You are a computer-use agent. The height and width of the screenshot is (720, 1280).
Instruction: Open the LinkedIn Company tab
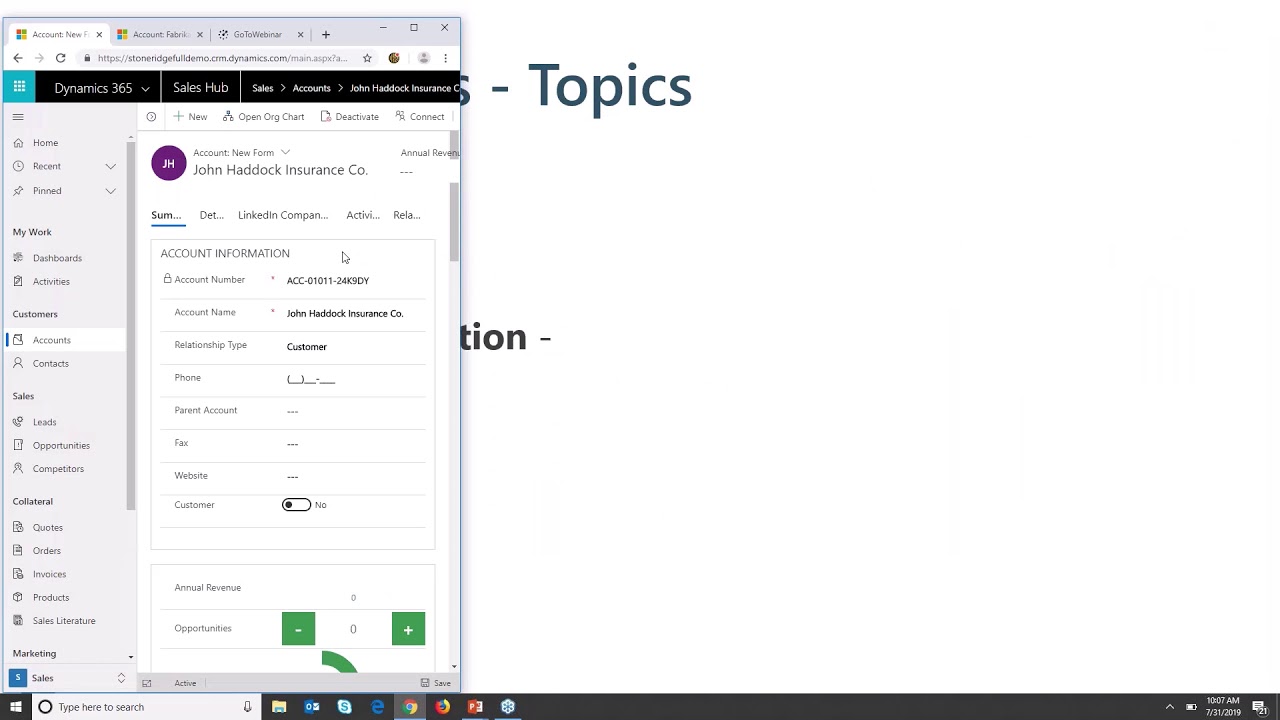(283, 215)
